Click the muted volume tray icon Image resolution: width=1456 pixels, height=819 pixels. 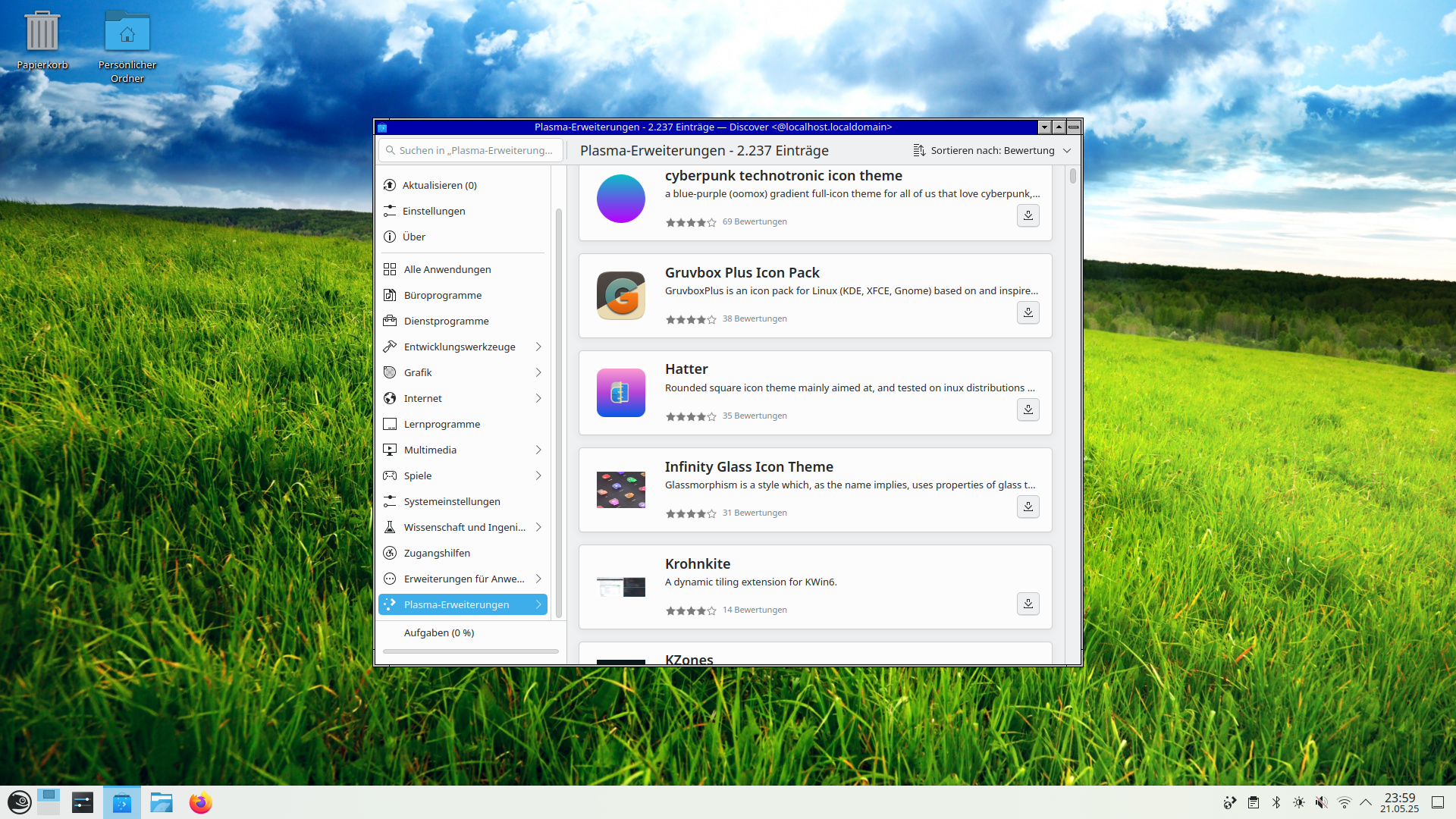(x=1322, y=802)
